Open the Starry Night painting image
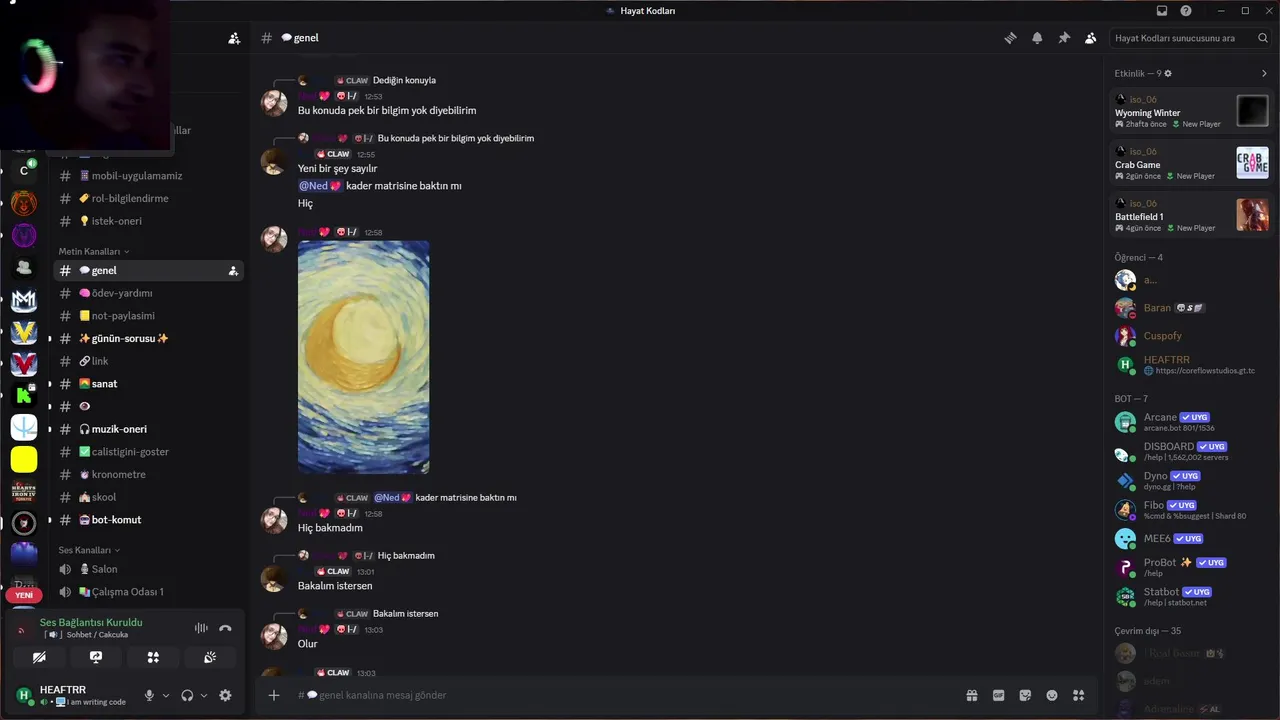This screenshot has width=1280, height=720. [x=364, y=357]
